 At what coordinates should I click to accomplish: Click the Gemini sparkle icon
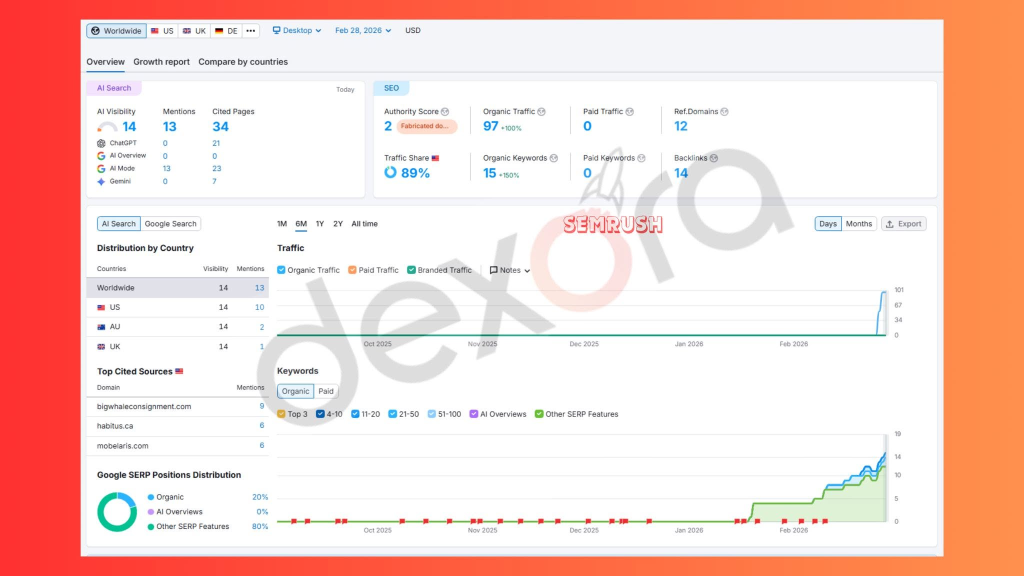click(x=101, y=182)
